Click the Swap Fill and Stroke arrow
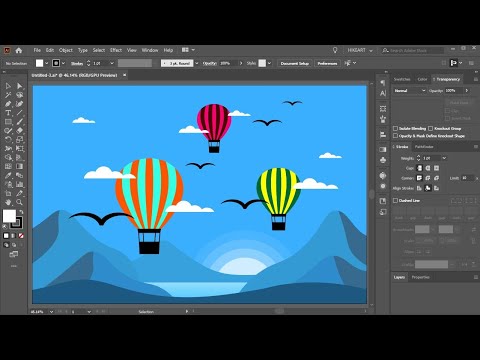The width and height of the screenshot is (480, 360). (21, 212)
